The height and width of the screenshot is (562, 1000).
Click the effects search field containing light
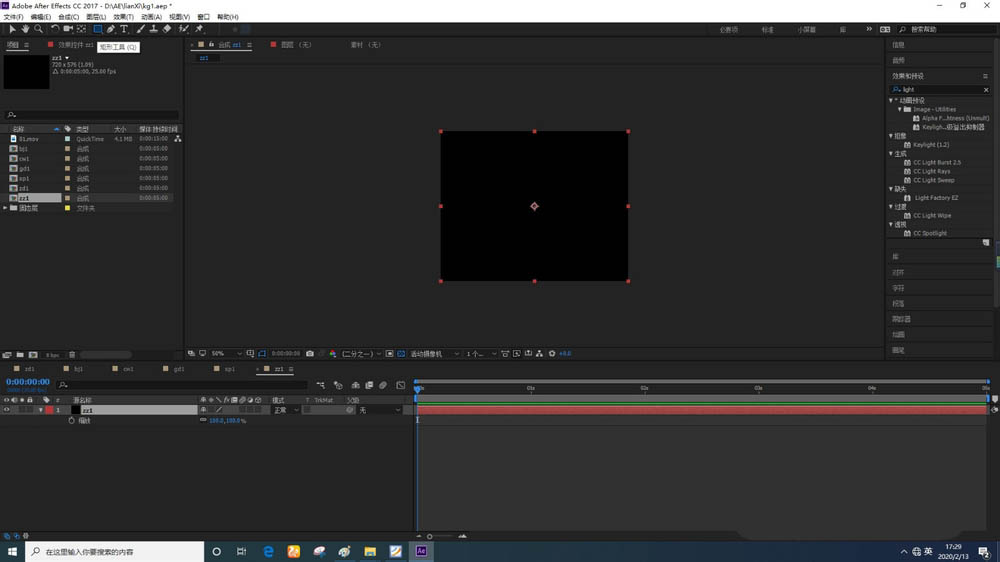click(x=941, y=90)
